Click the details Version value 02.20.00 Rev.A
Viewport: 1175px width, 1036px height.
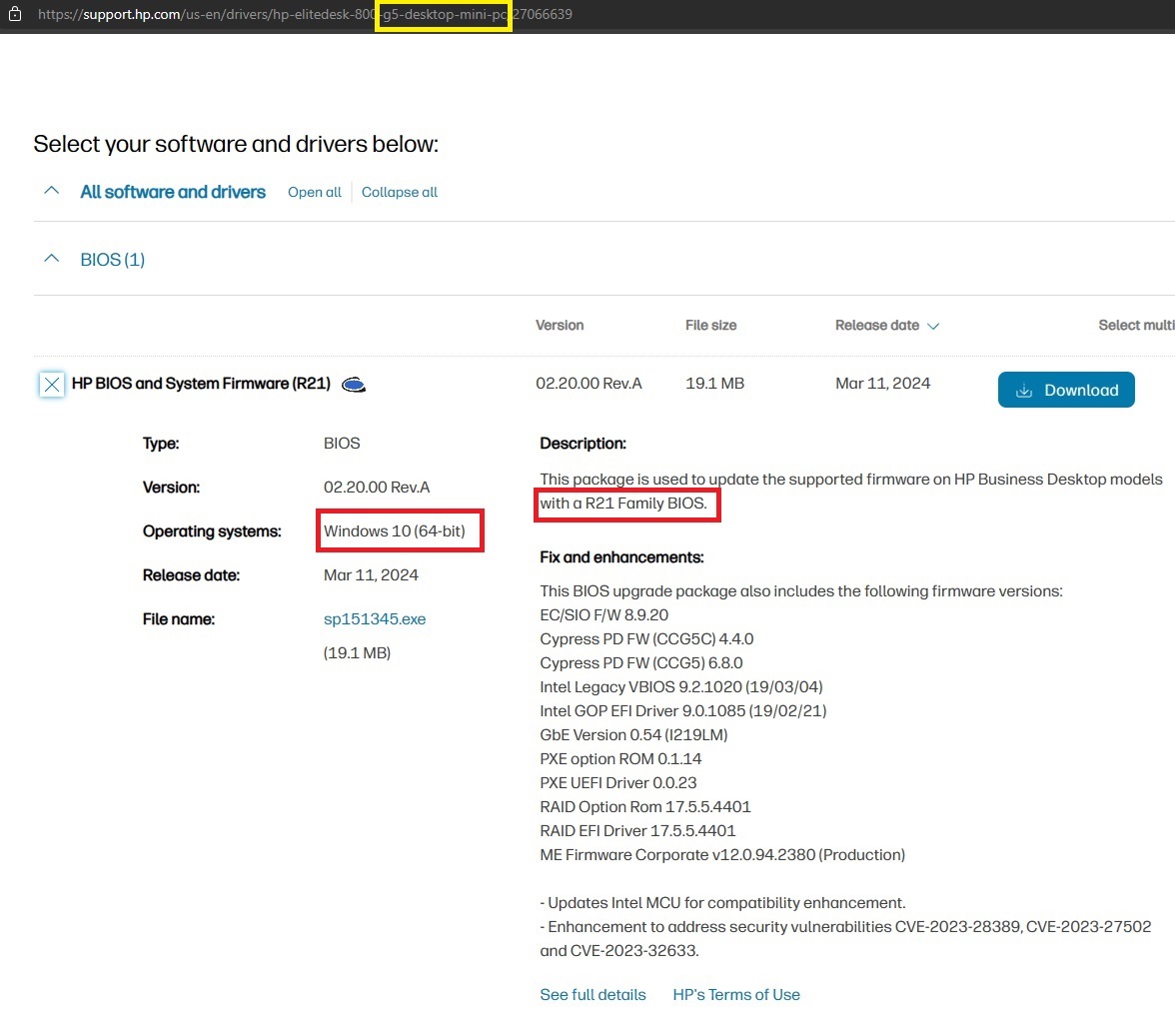coord(376,488)
